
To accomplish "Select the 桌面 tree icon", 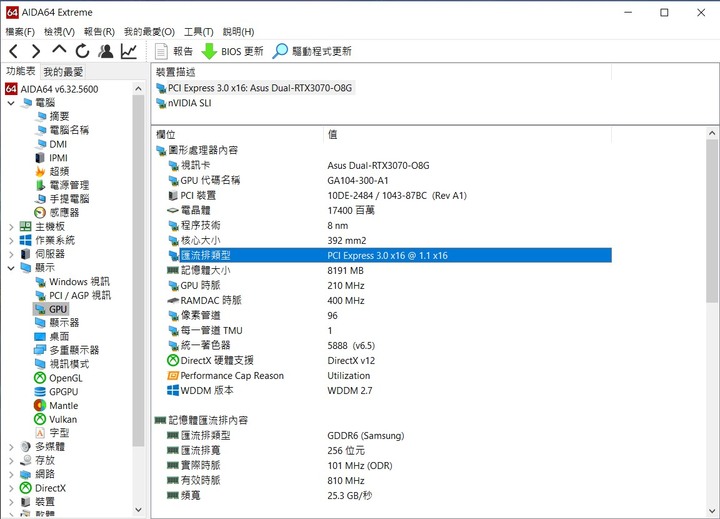I will 40,337.
